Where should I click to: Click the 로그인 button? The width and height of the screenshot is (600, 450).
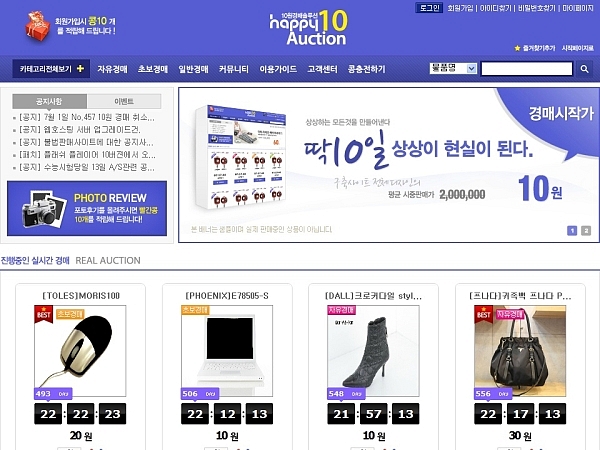[429, 8]
